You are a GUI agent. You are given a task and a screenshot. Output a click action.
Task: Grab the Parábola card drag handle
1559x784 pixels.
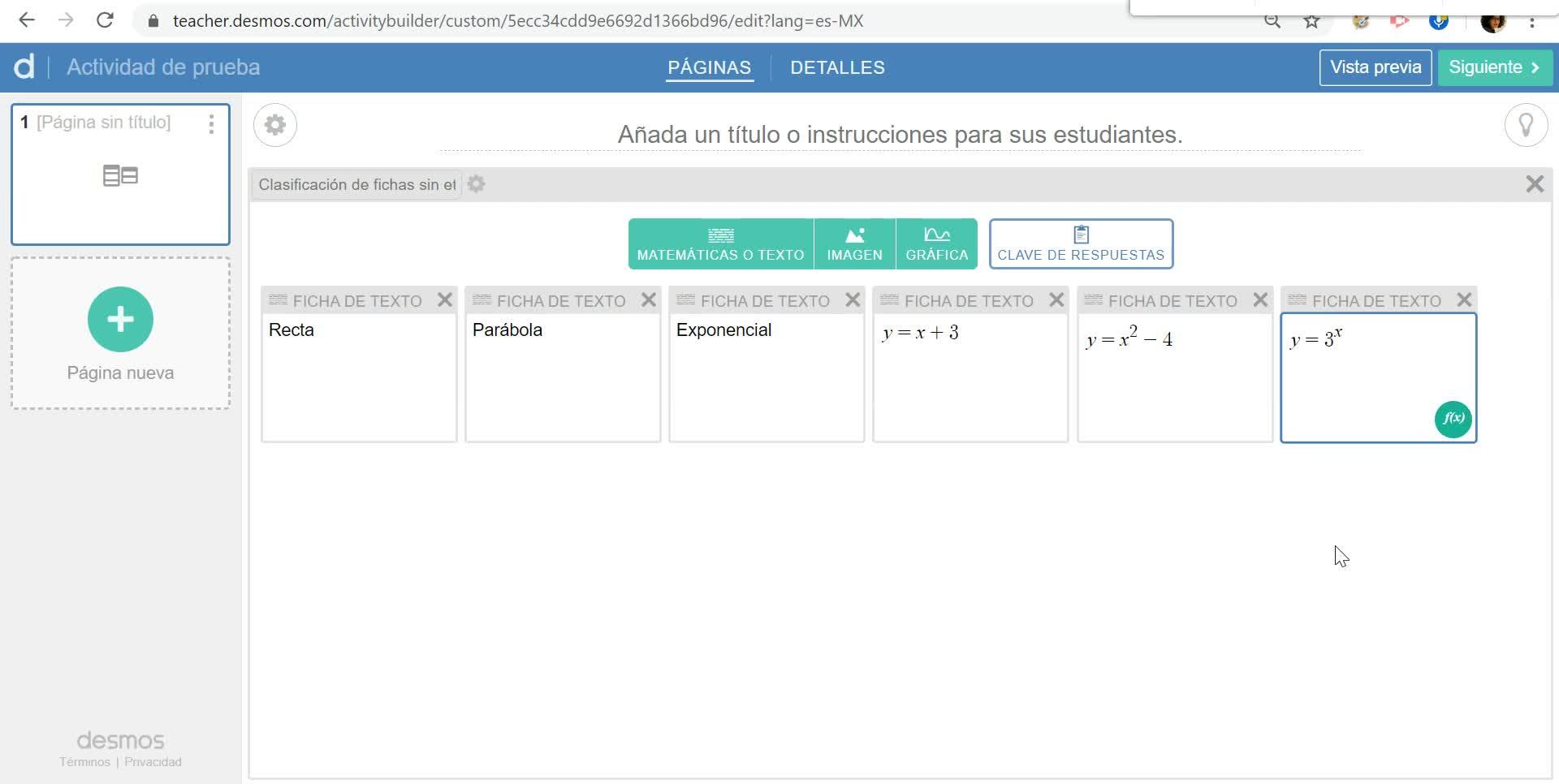(482, 300)
